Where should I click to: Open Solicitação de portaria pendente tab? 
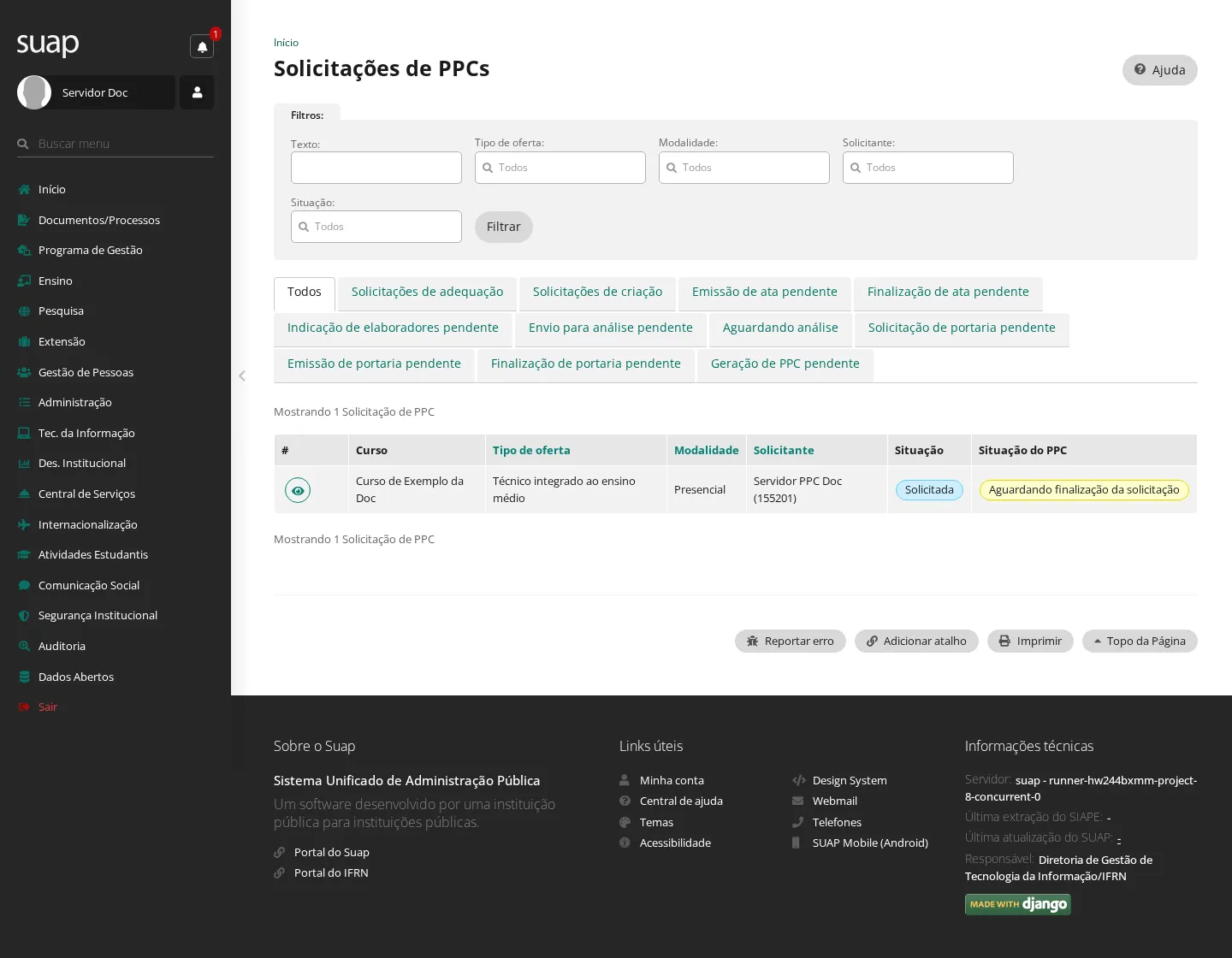click(x=962, y=328)
